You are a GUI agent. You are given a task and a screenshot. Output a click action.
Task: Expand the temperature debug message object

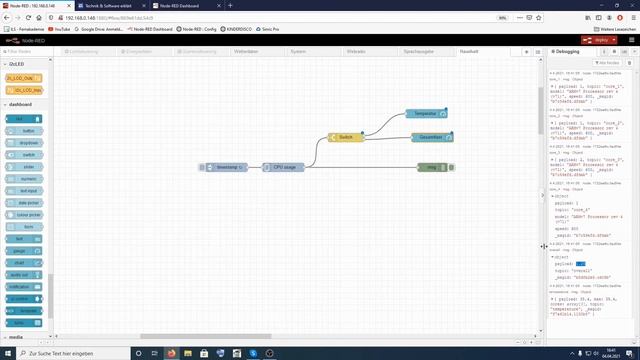tap(552, 299)
